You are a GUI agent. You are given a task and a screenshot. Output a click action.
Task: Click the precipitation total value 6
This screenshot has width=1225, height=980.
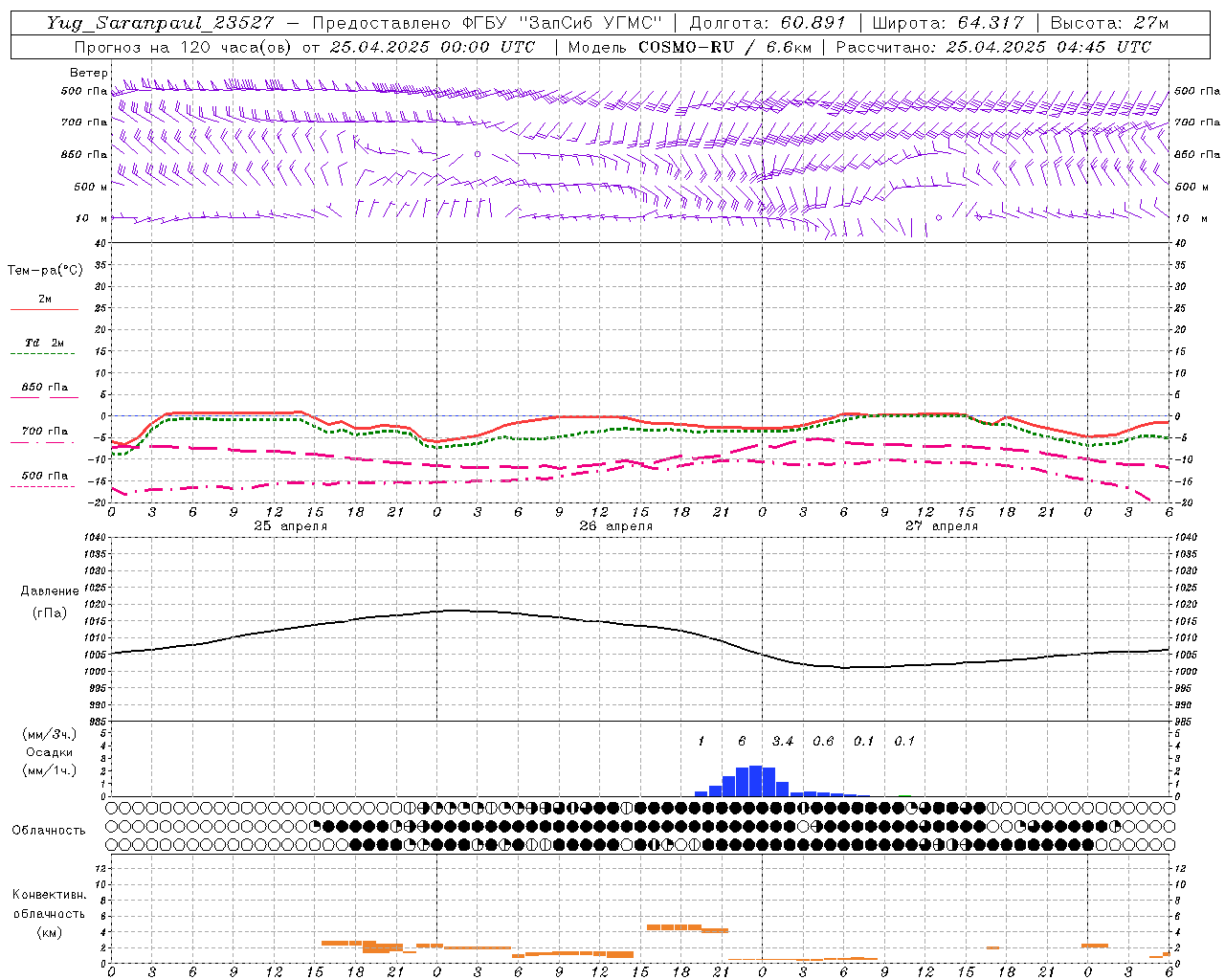(742, 741)
